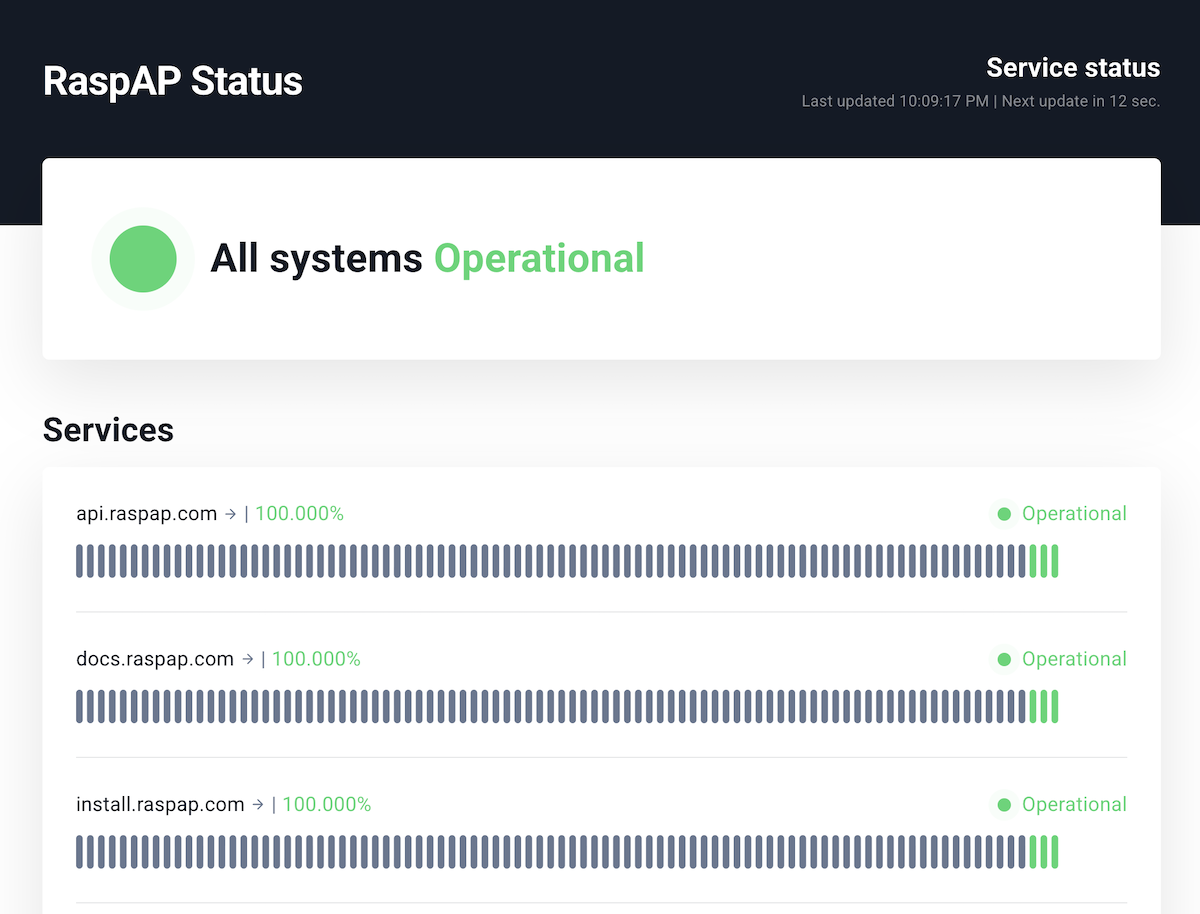This screenshot has width=1200, height=914.
Task: Select the install.raspap.com 100.000% uptime value
Action: coord(327,804)
